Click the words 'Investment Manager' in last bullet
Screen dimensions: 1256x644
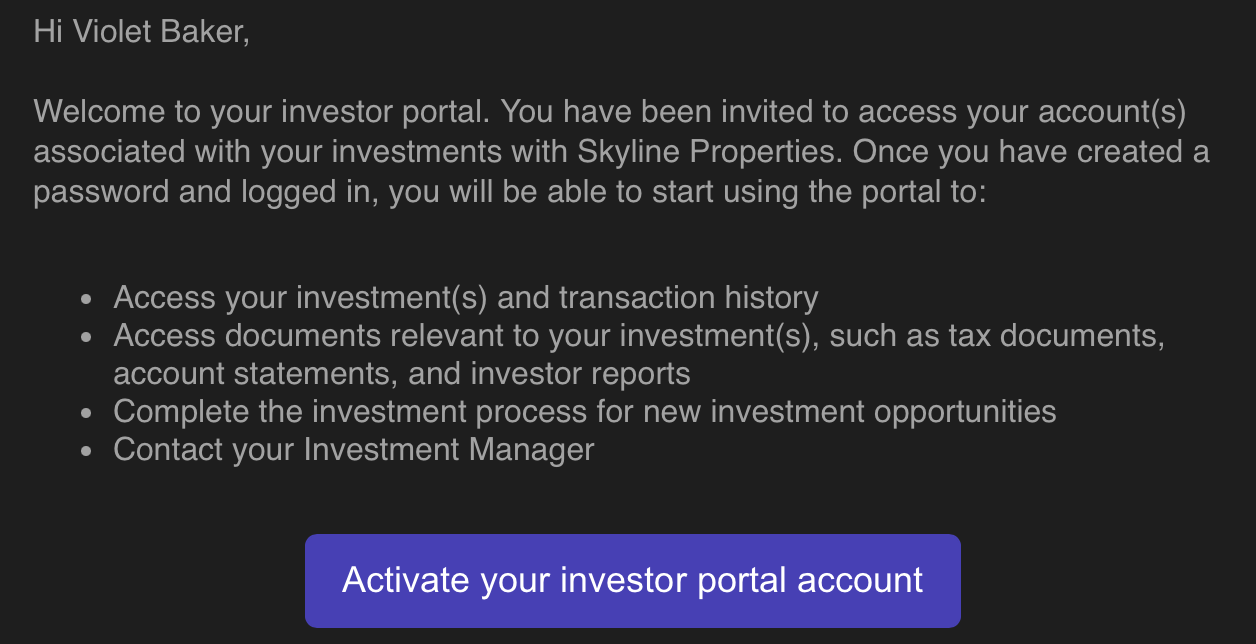click(449, 449)
